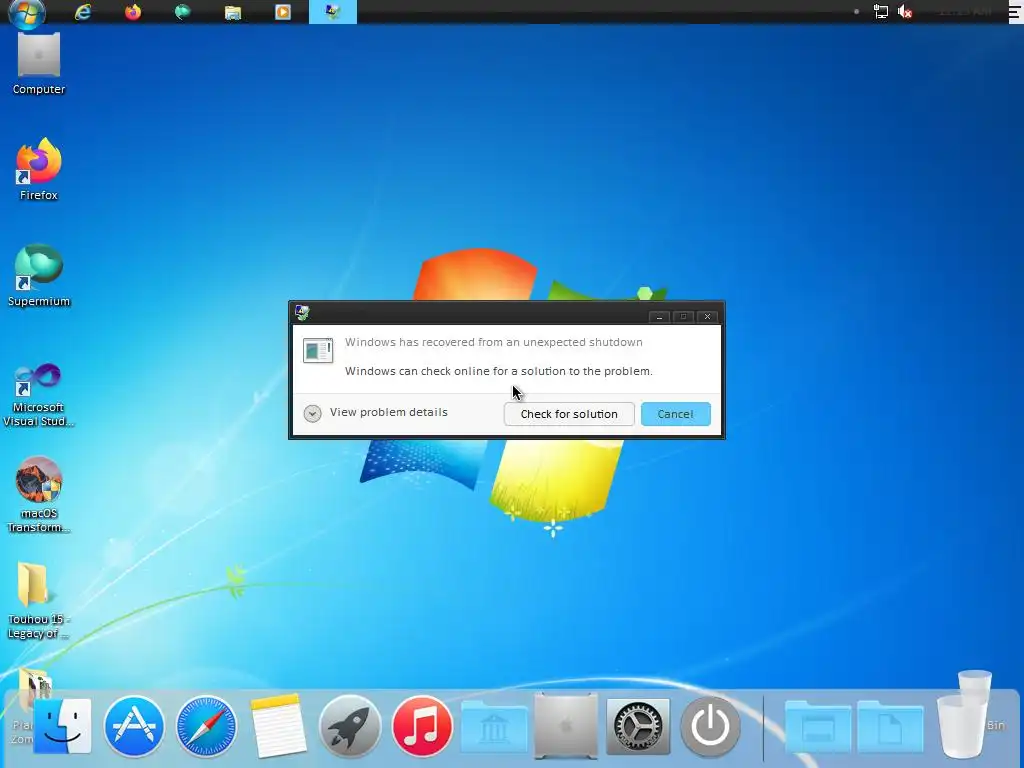Launch Internet Explorer from the top taskbar
This screenshot has height=768, width=1024.
[x=83, y=12]
